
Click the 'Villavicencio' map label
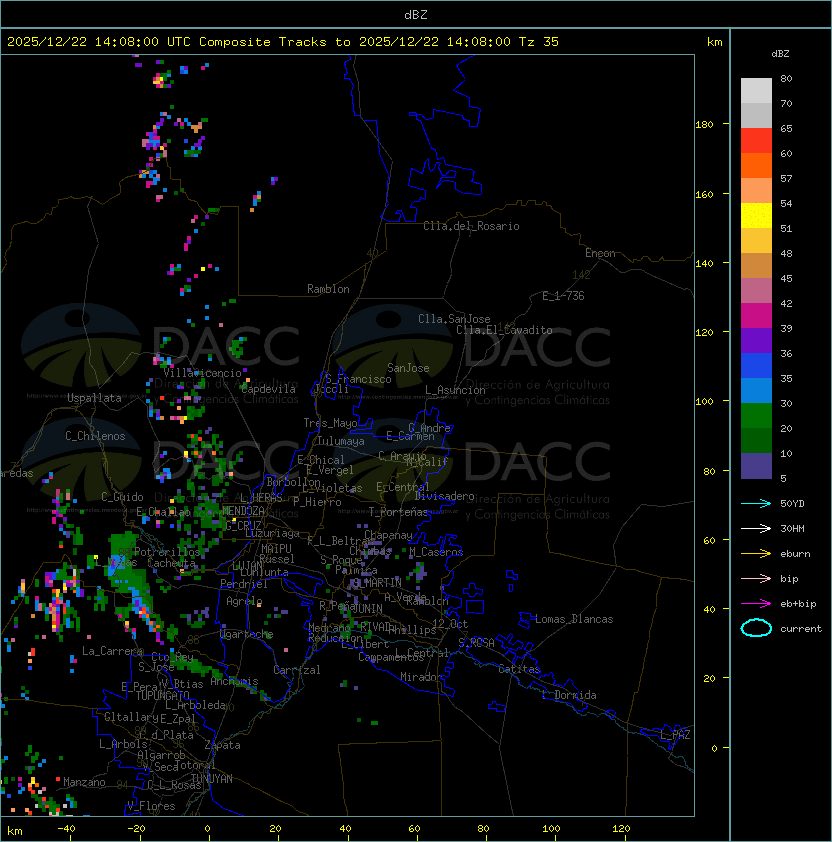click(x=202, y=373)
